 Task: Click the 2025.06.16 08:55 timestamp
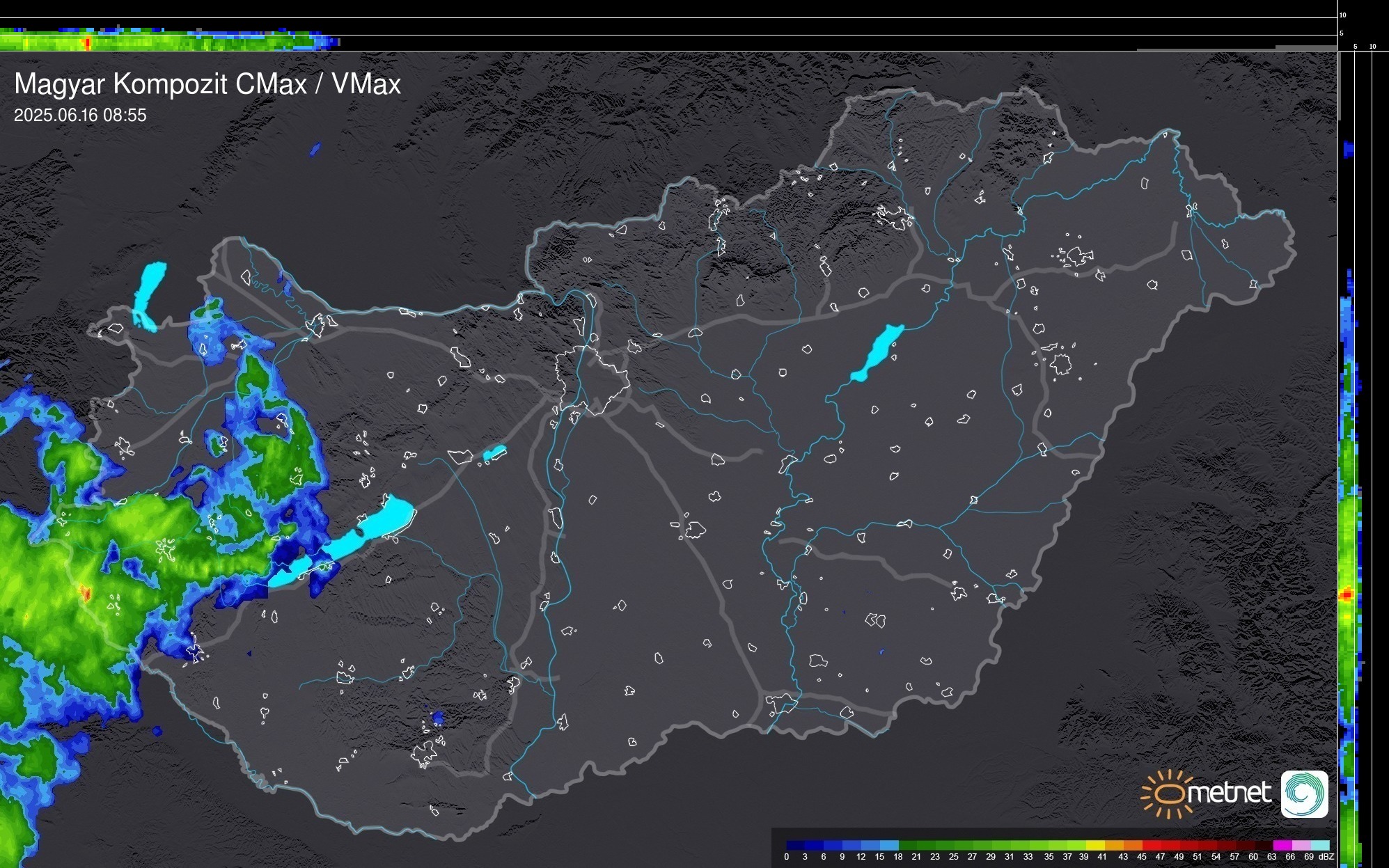pyautogui.click(x=80, y=116)
